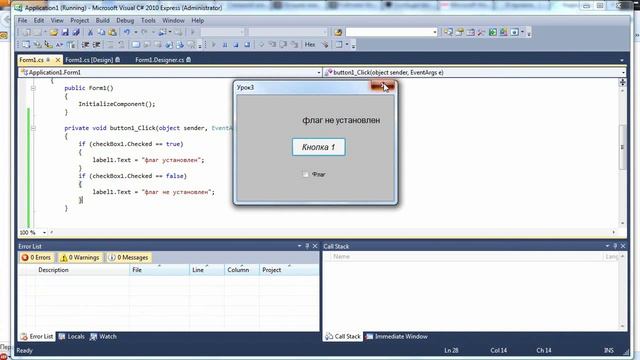640x360 pixels.
Task: Cut selection with the scissors icon
Action: tap(90, 32)
